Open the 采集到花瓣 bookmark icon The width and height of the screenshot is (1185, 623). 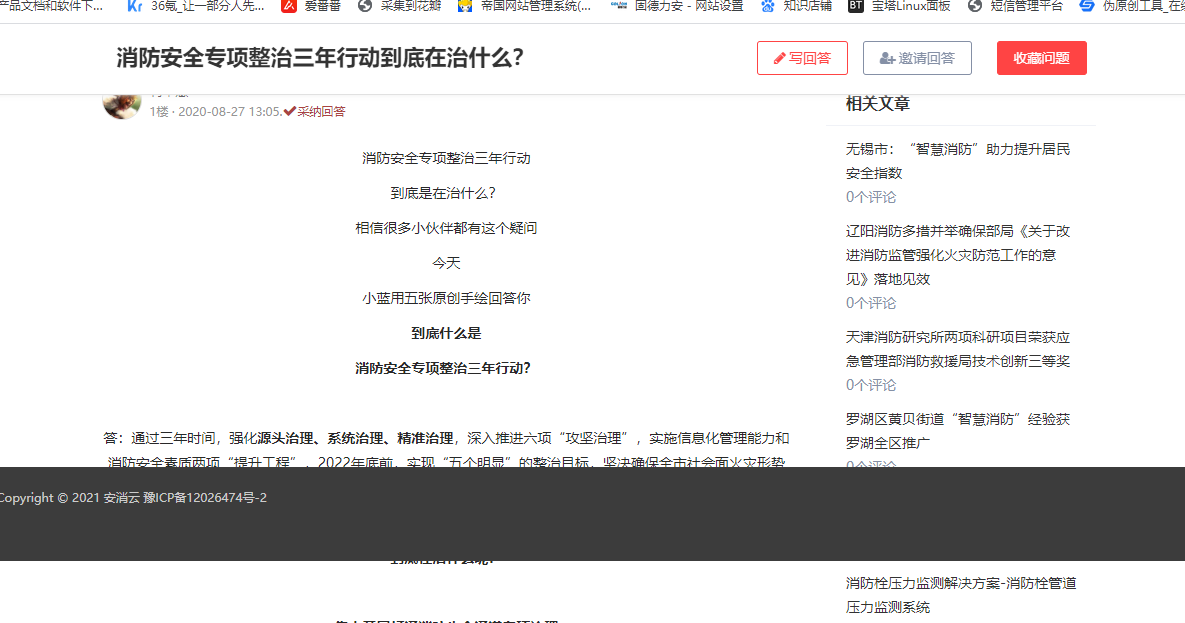coord(365,6)
